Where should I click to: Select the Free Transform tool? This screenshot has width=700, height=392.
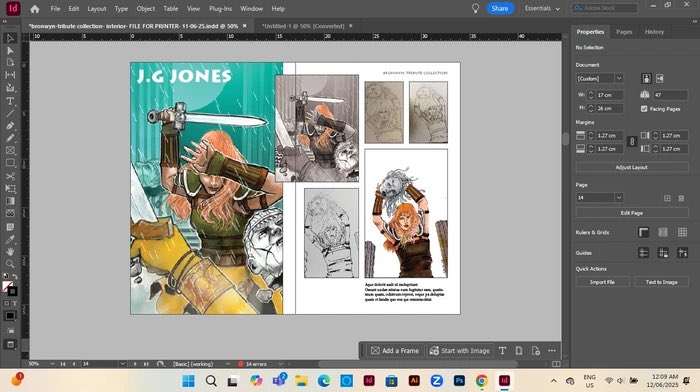10,188
